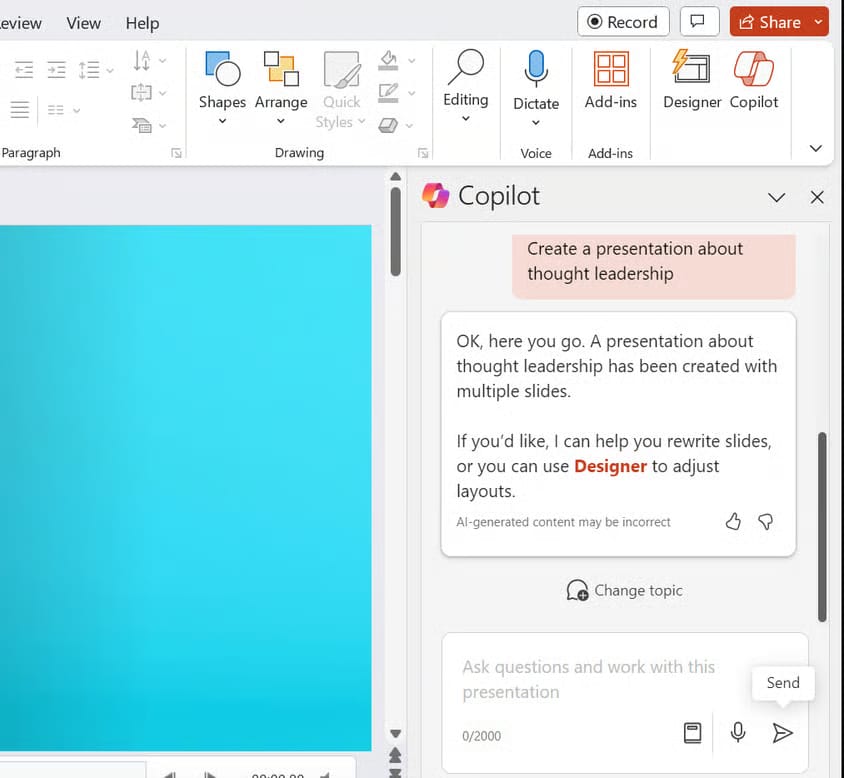Expand the Convert to SmartArt dropdown arrow
This screenshot has height=778, width=847.
coord(163,126)
